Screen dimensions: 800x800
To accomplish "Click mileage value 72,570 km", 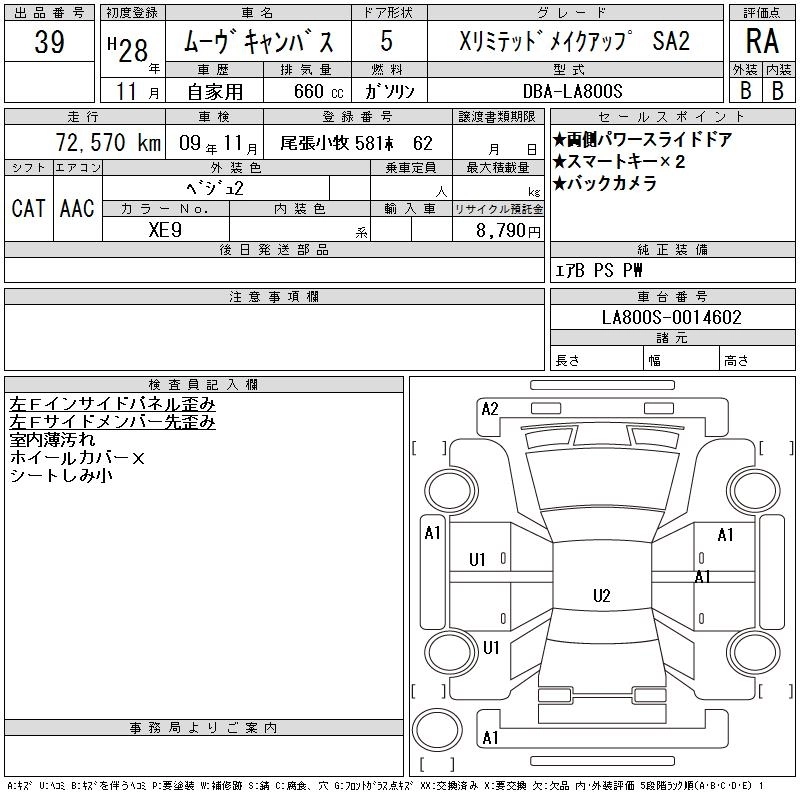I will 108,142.
